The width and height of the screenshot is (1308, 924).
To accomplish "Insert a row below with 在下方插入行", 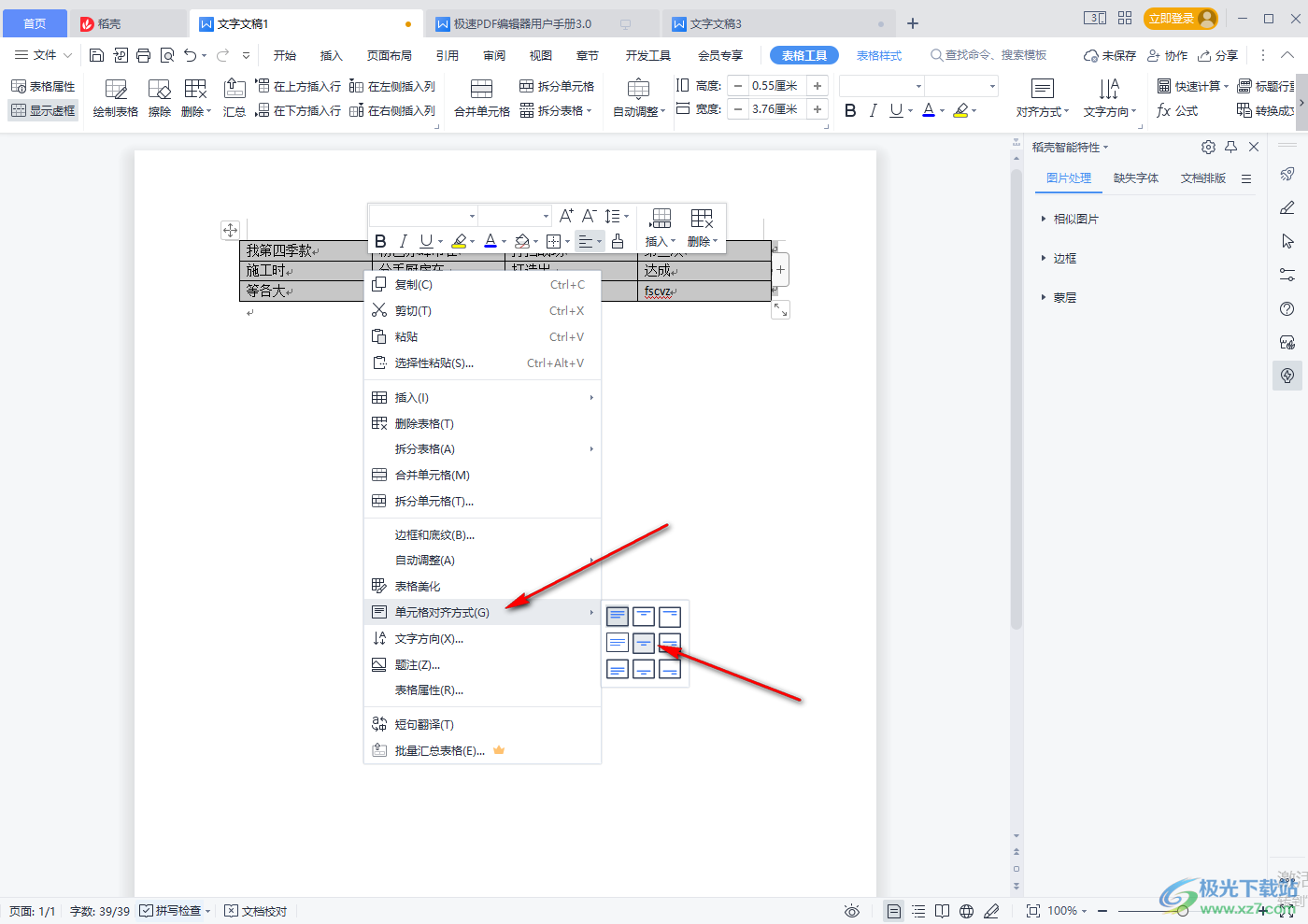I will (x=298, y=110).
